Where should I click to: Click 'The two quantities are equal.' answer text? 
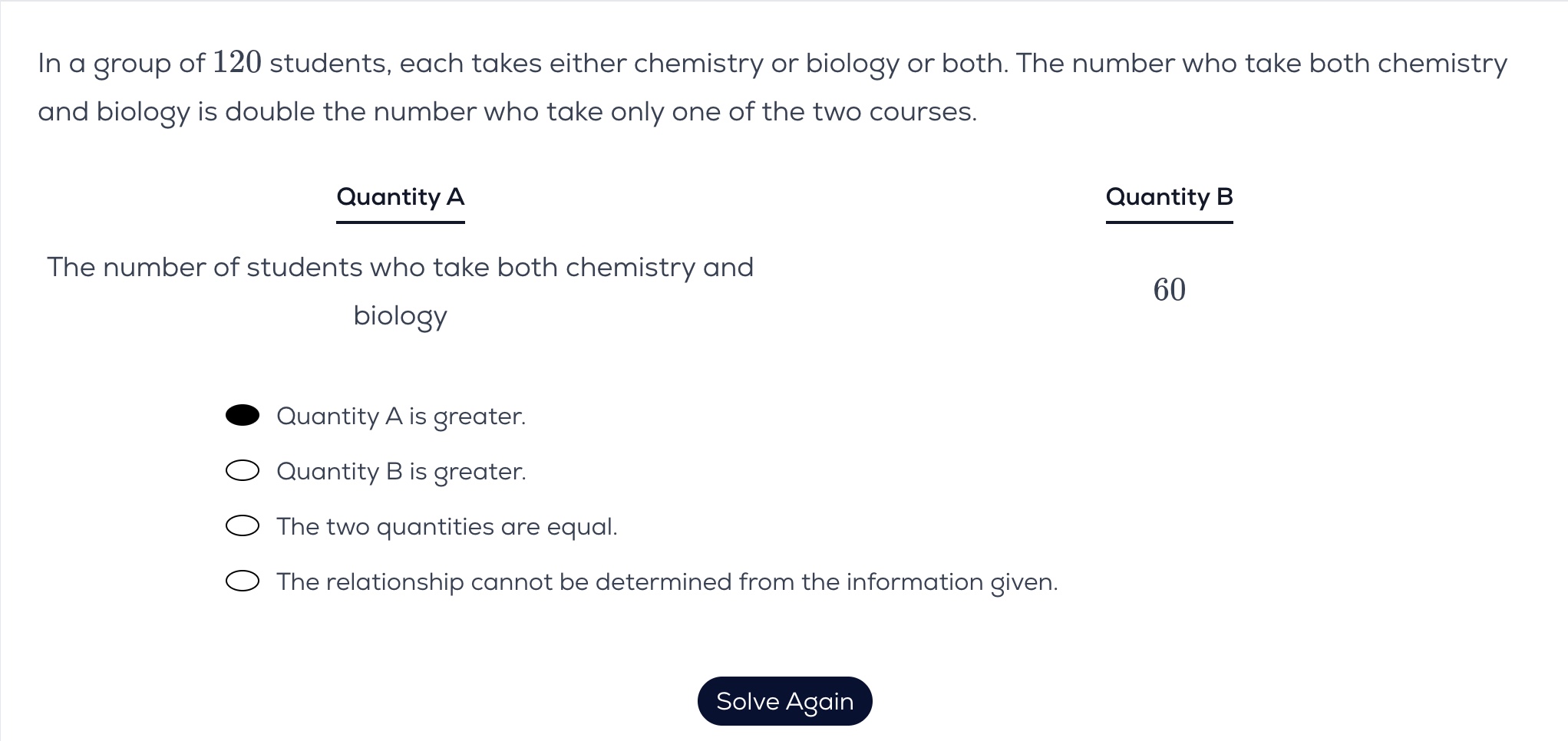[447, 527]
